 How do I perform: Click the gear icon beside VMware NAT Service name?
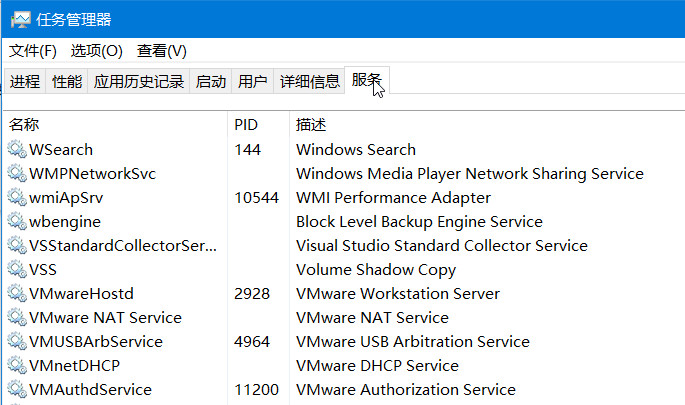click(x=17, y=318)
